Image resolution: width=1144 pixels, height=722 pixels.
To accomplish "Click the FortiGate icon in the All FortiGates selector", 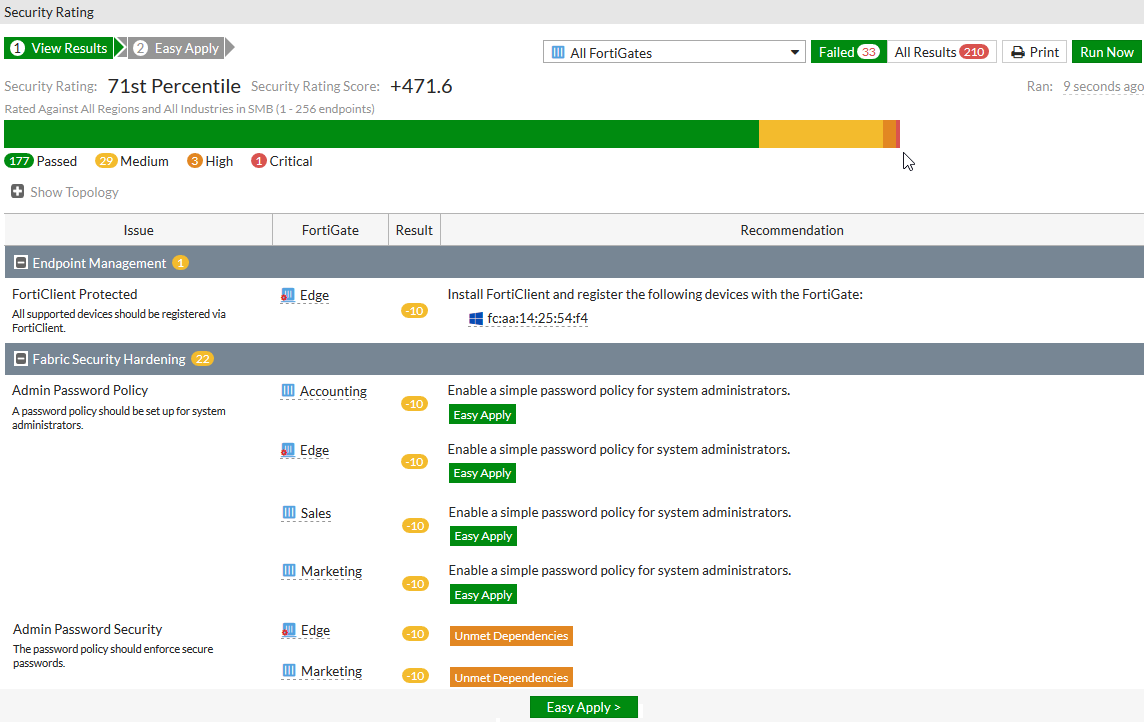I will [558, 53].
